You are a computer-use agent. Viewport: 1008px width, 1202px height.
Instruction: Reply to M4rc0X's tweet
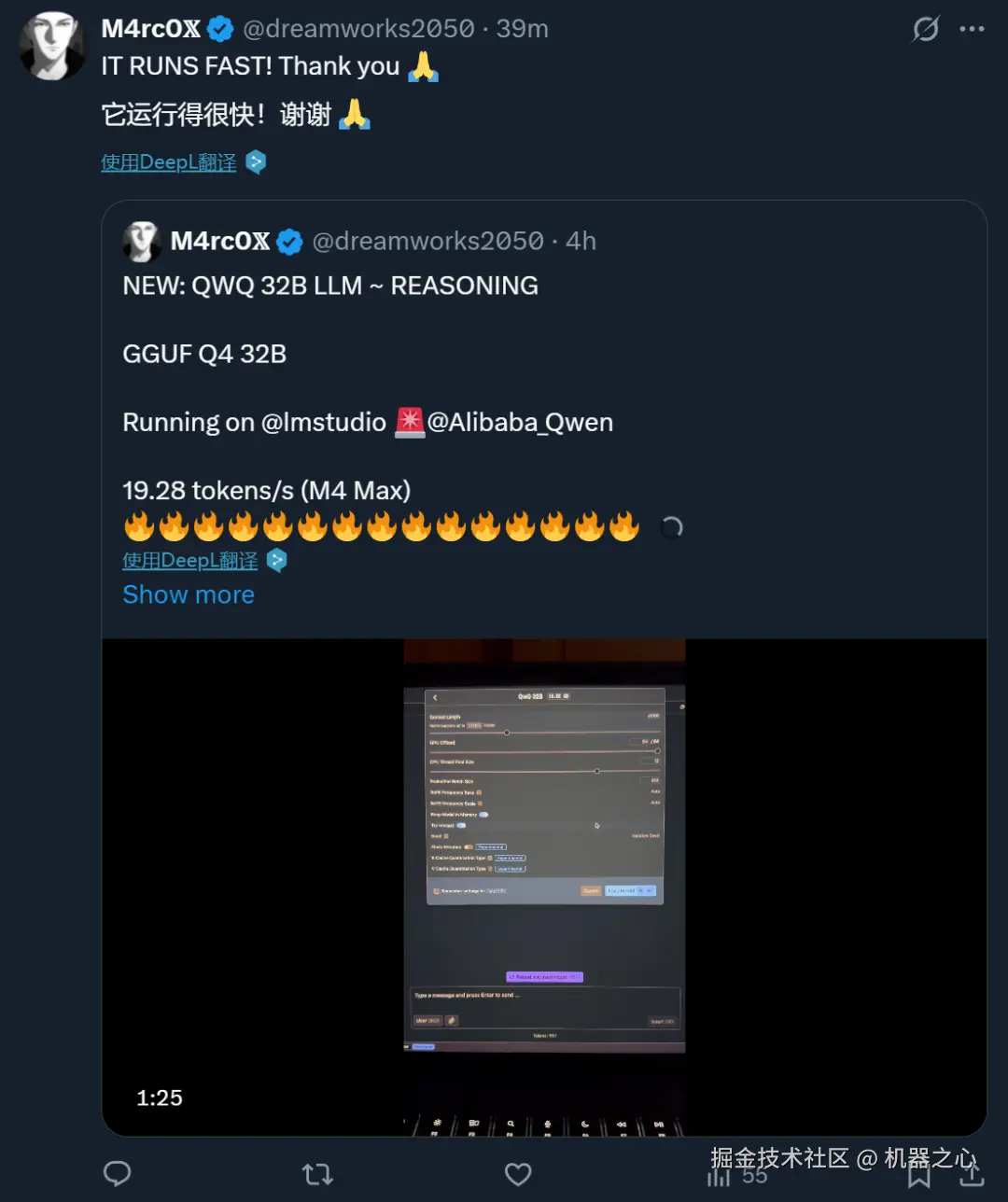117,1173
